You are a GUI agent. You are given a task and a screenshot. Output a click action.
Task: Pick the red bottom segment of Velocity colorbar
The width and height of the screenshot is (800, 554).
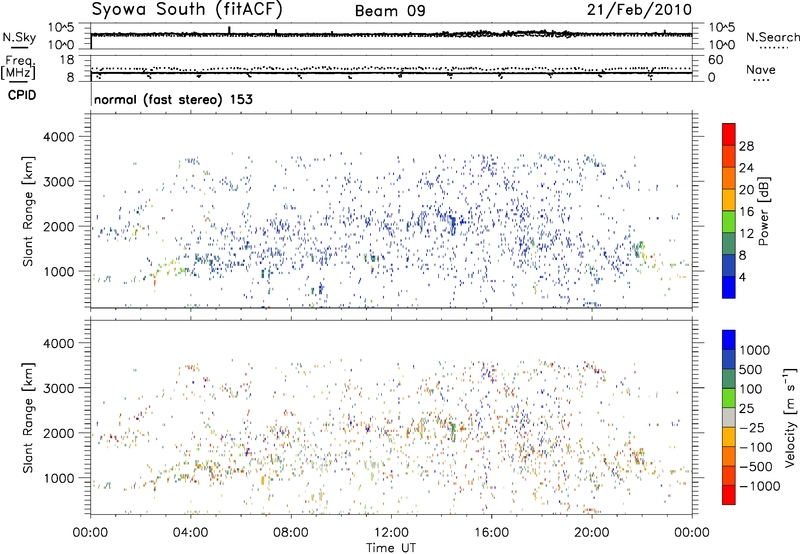729,495
